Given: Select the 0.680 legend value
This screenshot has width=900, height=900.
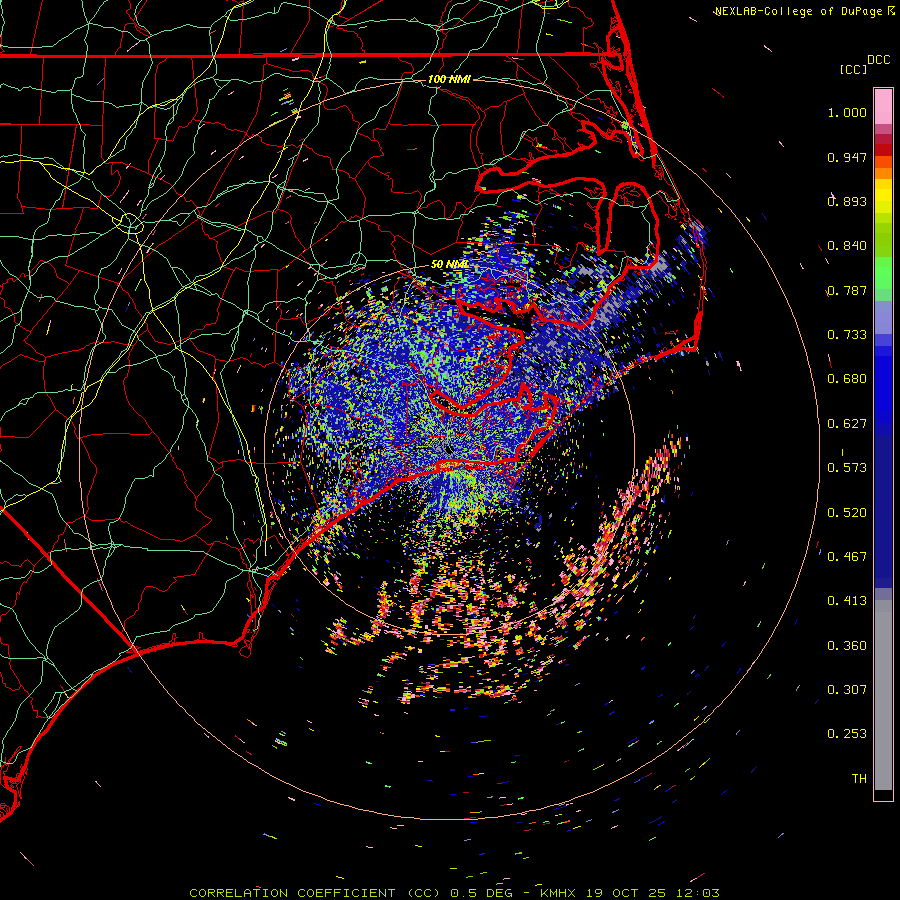Looking at the screenshot, I should point(847,379).
